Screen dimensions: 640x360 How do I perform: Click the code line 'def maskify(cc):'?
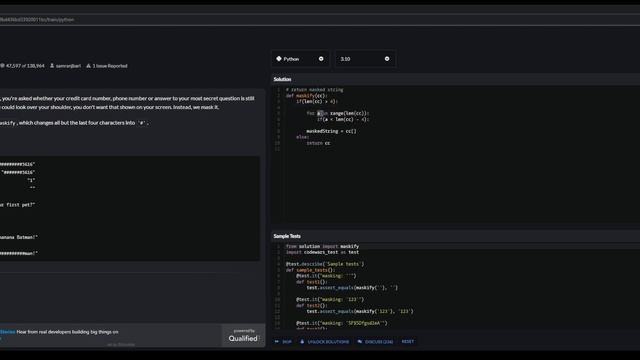[x=307, y=96]
